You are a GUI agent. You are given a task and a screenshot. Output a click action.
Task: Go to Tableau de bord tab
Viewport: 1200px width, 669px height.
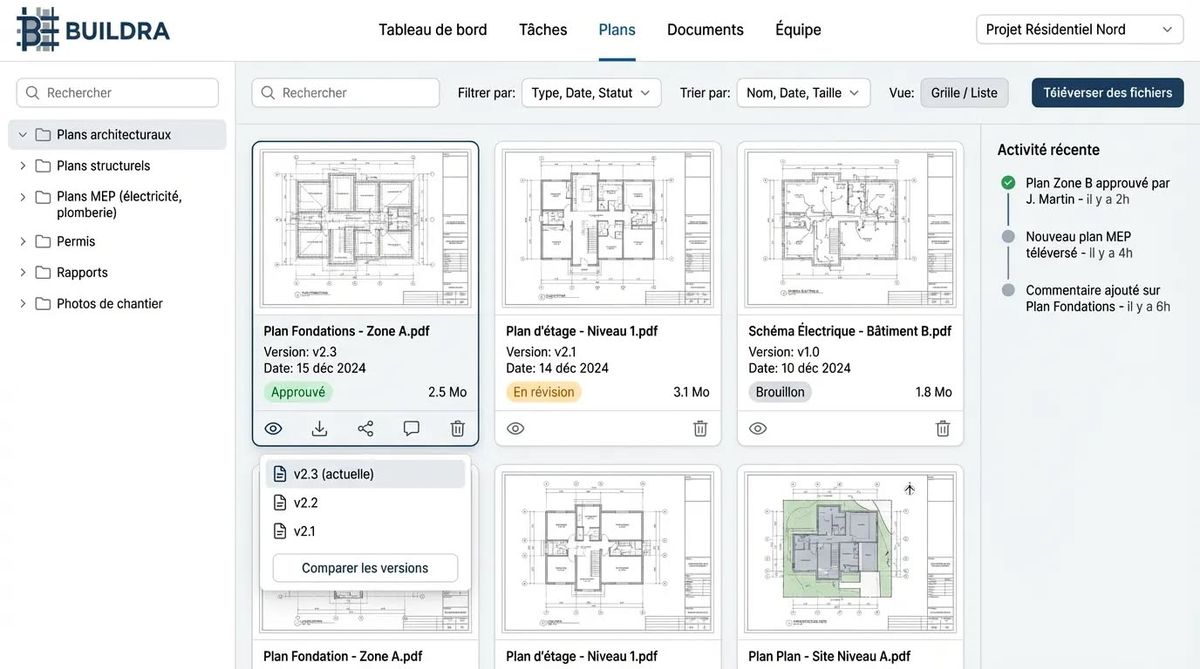[432, 30]
